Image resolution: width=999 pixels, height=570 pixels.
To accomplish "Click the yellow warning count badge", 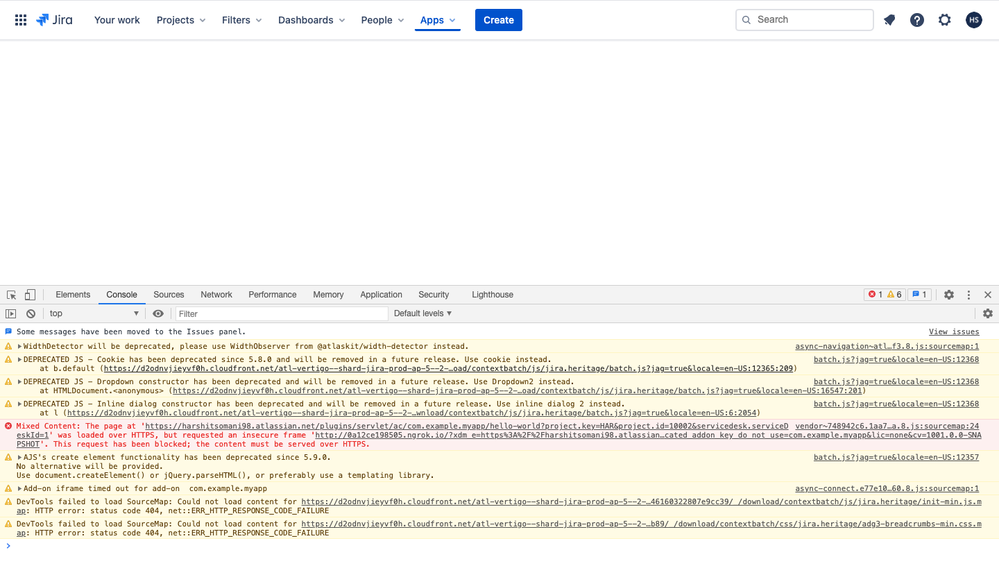I will pyautogui.click(x=895, y=294).
